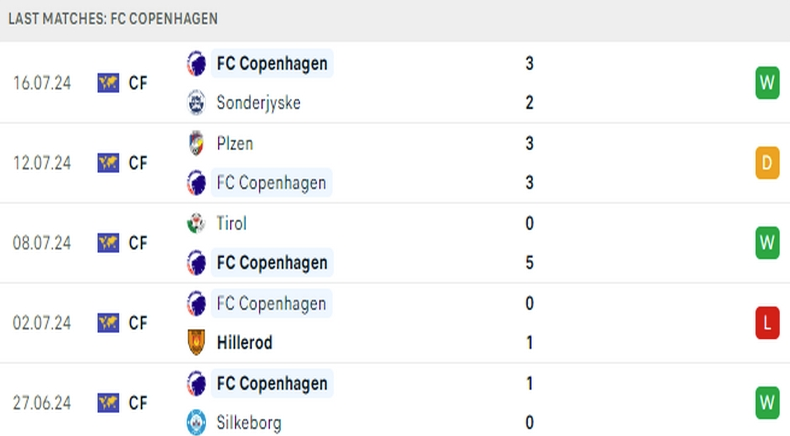The image size is (790, 436).
Task: Click the Last Matches: FC Copenhagen header
Action: point(113,19)
